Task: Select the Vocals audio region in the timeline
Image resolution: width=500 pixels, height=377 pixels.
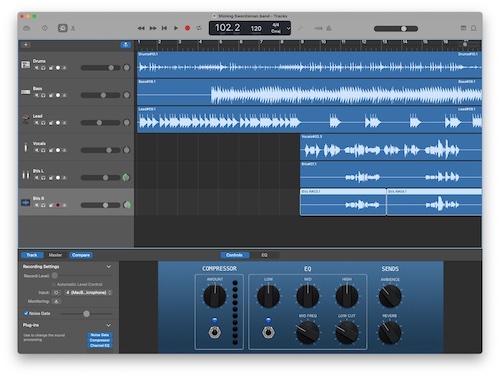Action: 391,147
